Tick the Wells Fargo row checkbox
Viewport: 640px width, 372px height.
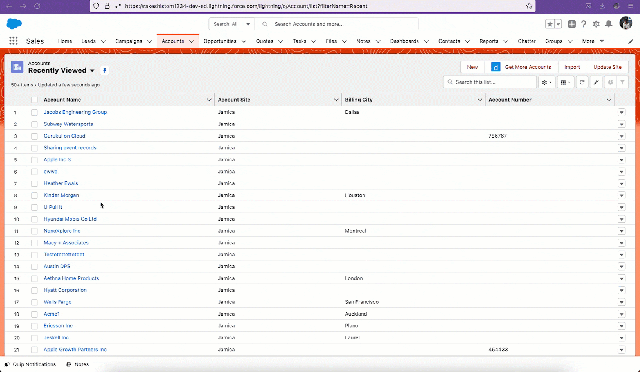pos(34,303)
